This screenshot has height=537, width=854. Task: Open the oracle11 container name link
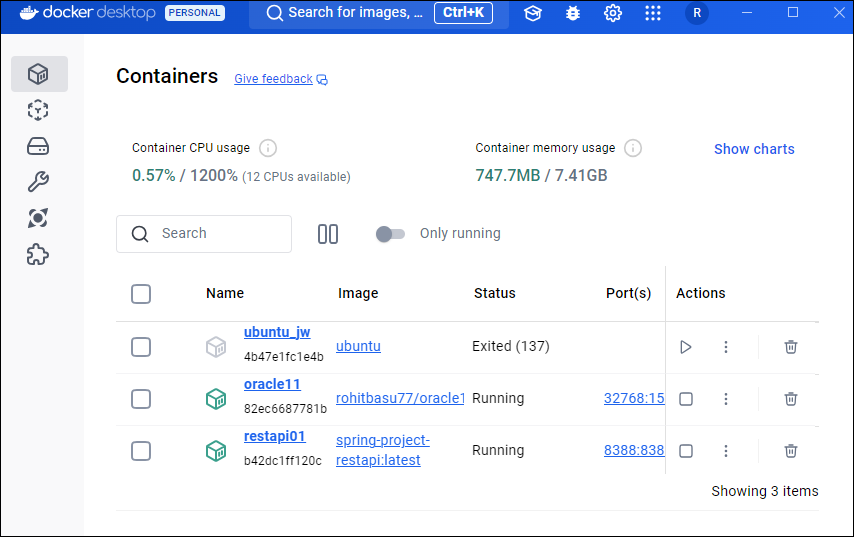pos(272,385)
